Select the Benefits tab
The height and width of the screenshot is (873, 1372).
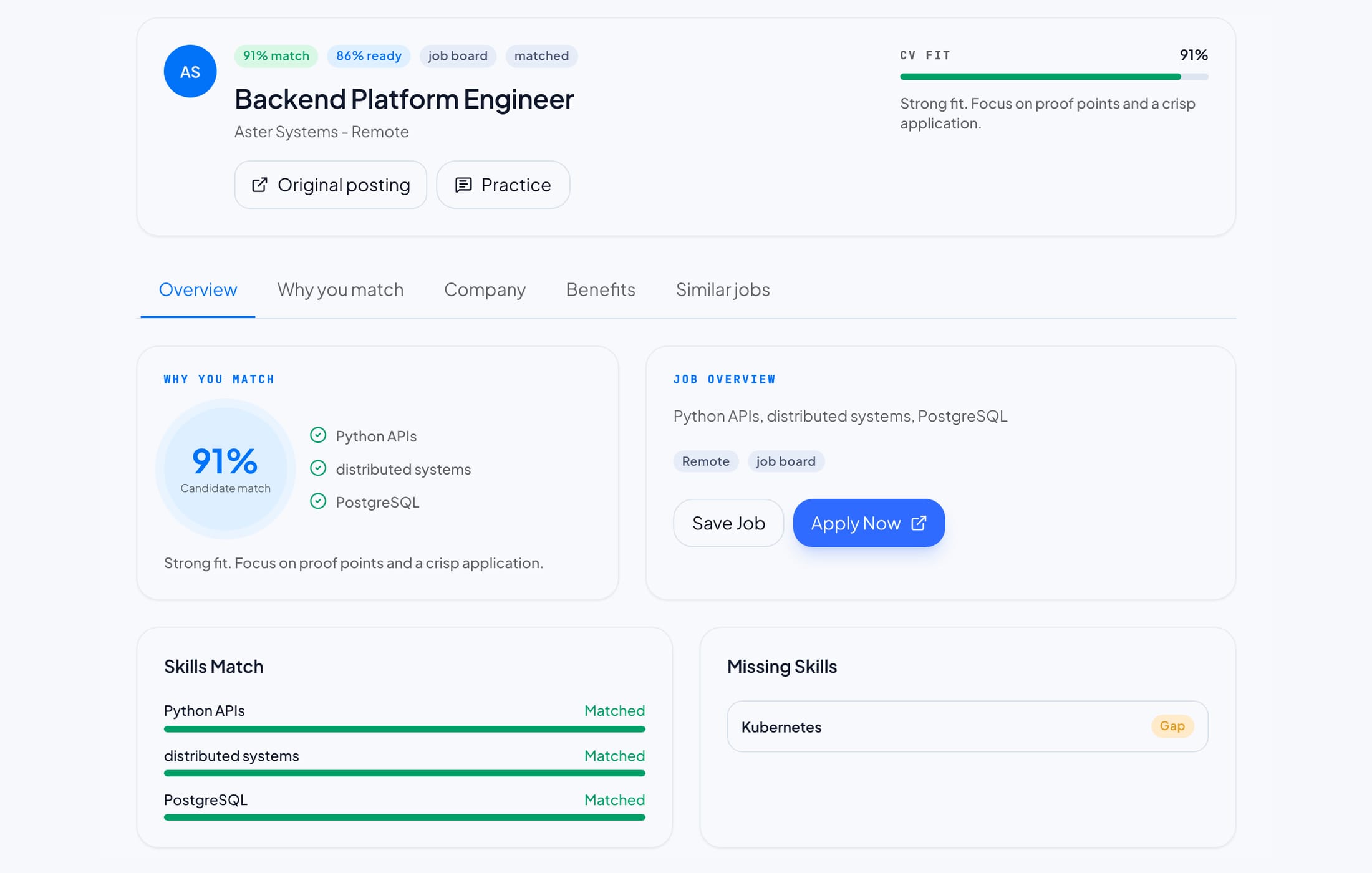601,290
